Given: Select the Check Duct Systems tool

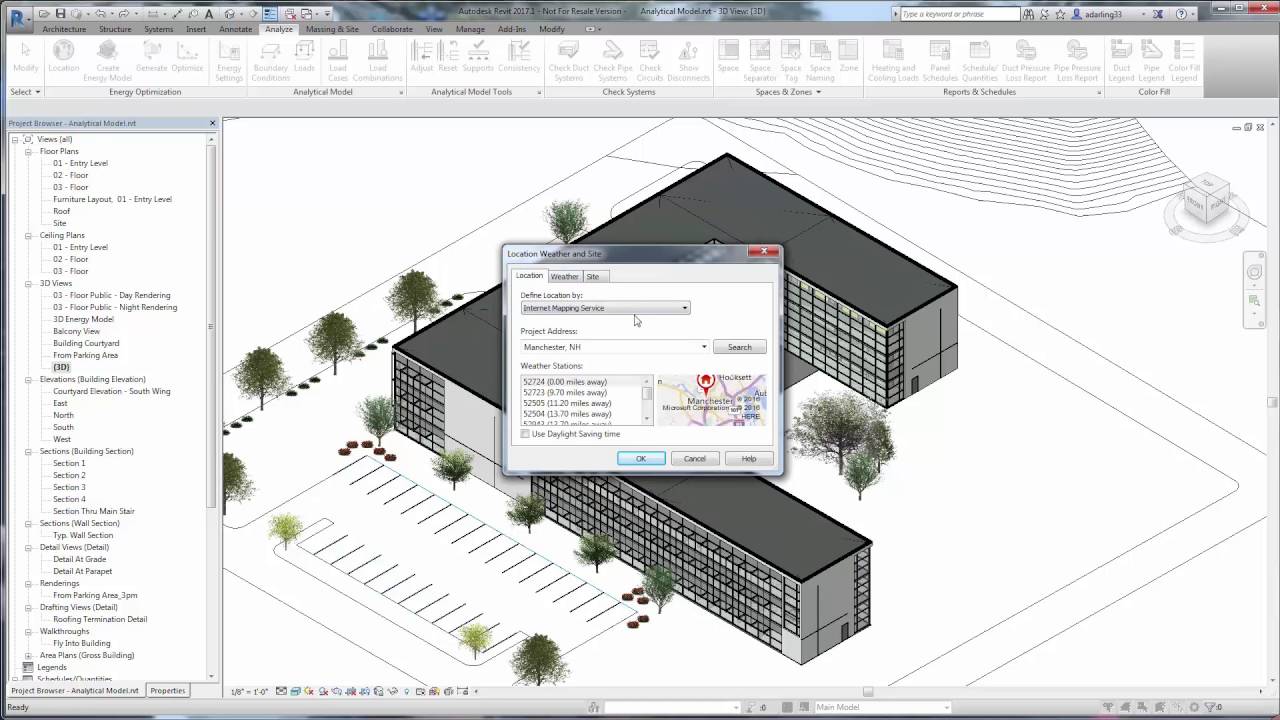Looking at the screenshot, I should [568, 57].
